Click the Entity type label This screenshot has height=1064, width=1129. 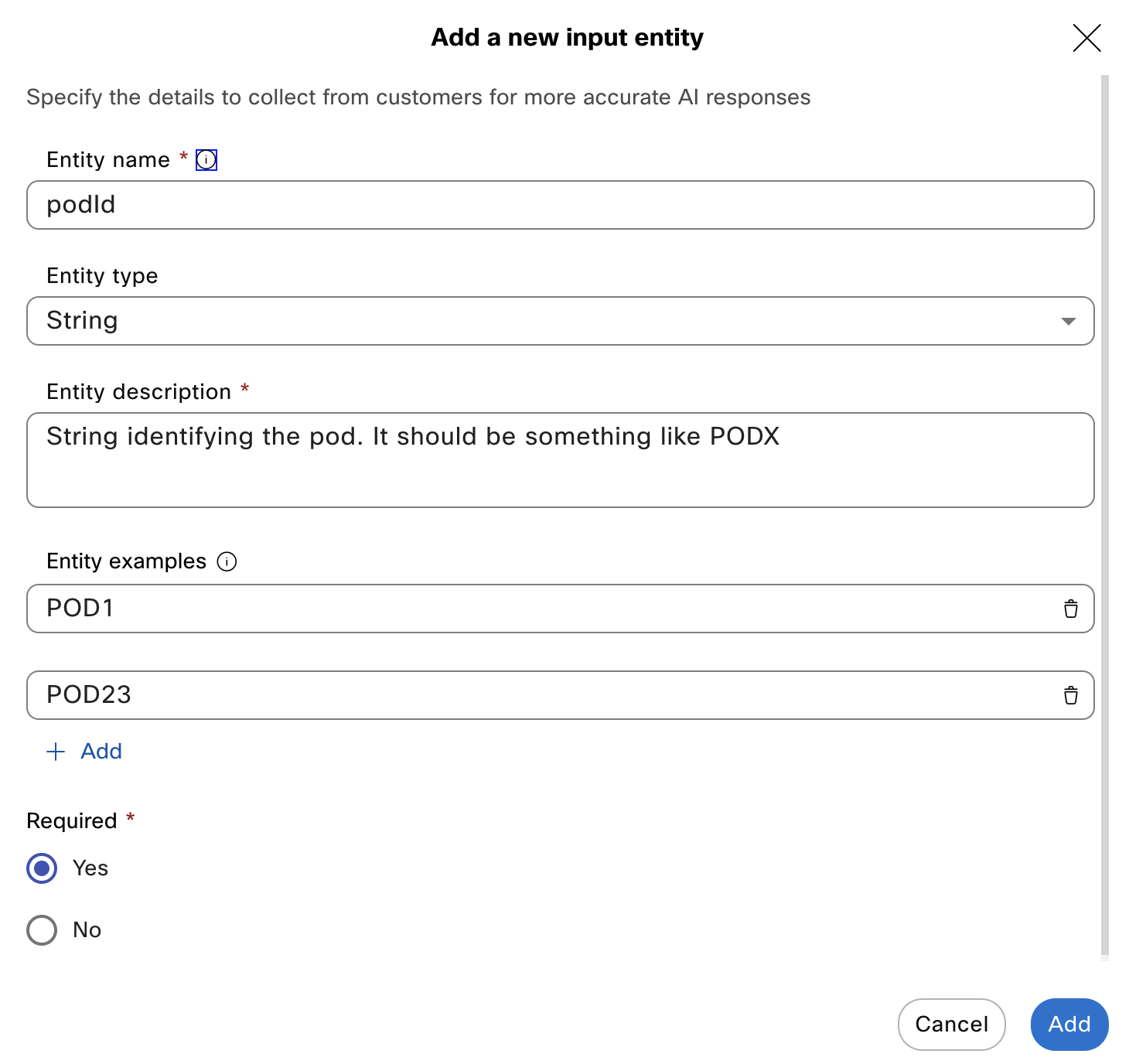click(x=102, y=276)
